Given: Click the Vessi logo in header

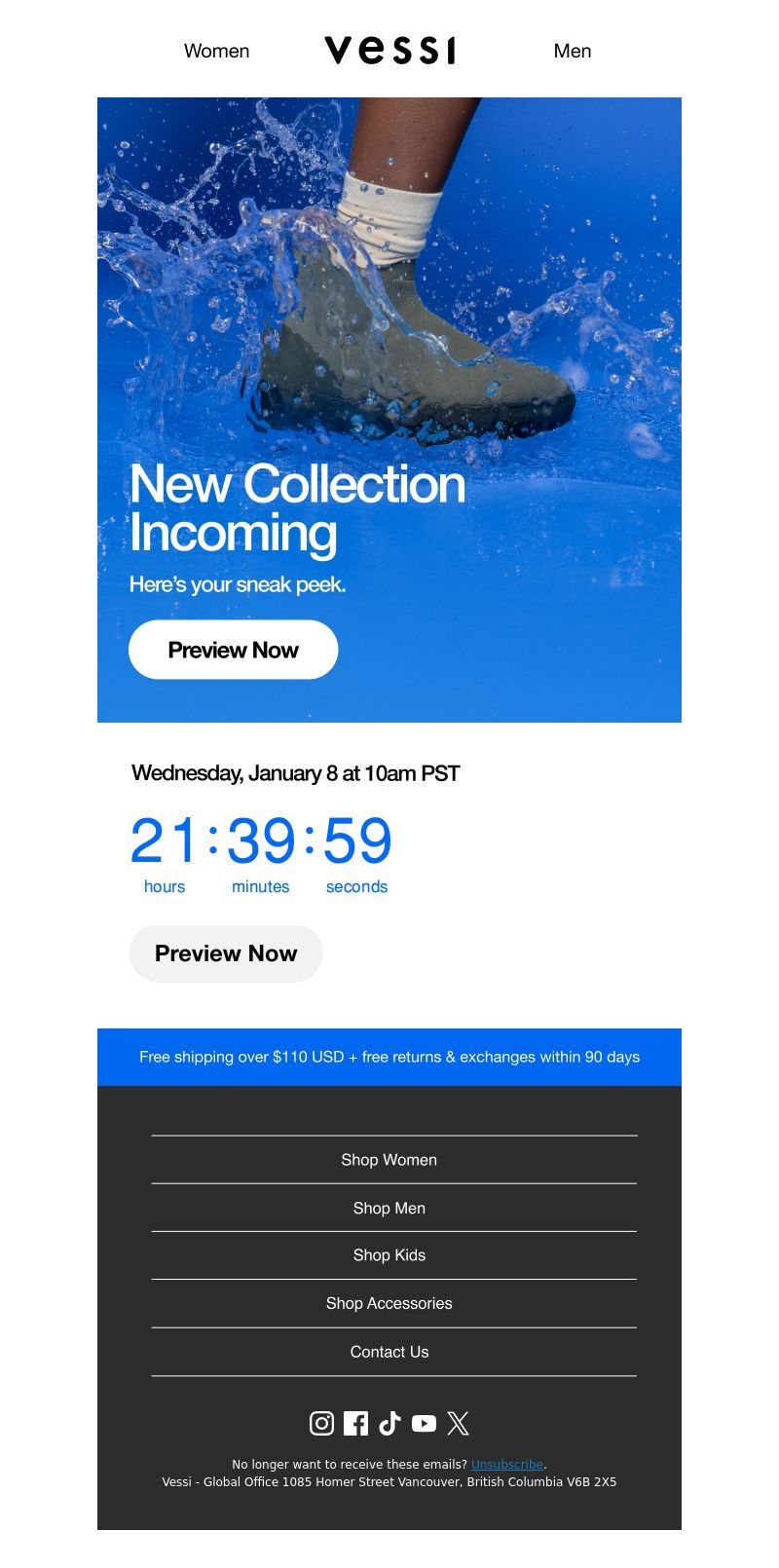Looking at the screenshot, I should coord(389,50).
